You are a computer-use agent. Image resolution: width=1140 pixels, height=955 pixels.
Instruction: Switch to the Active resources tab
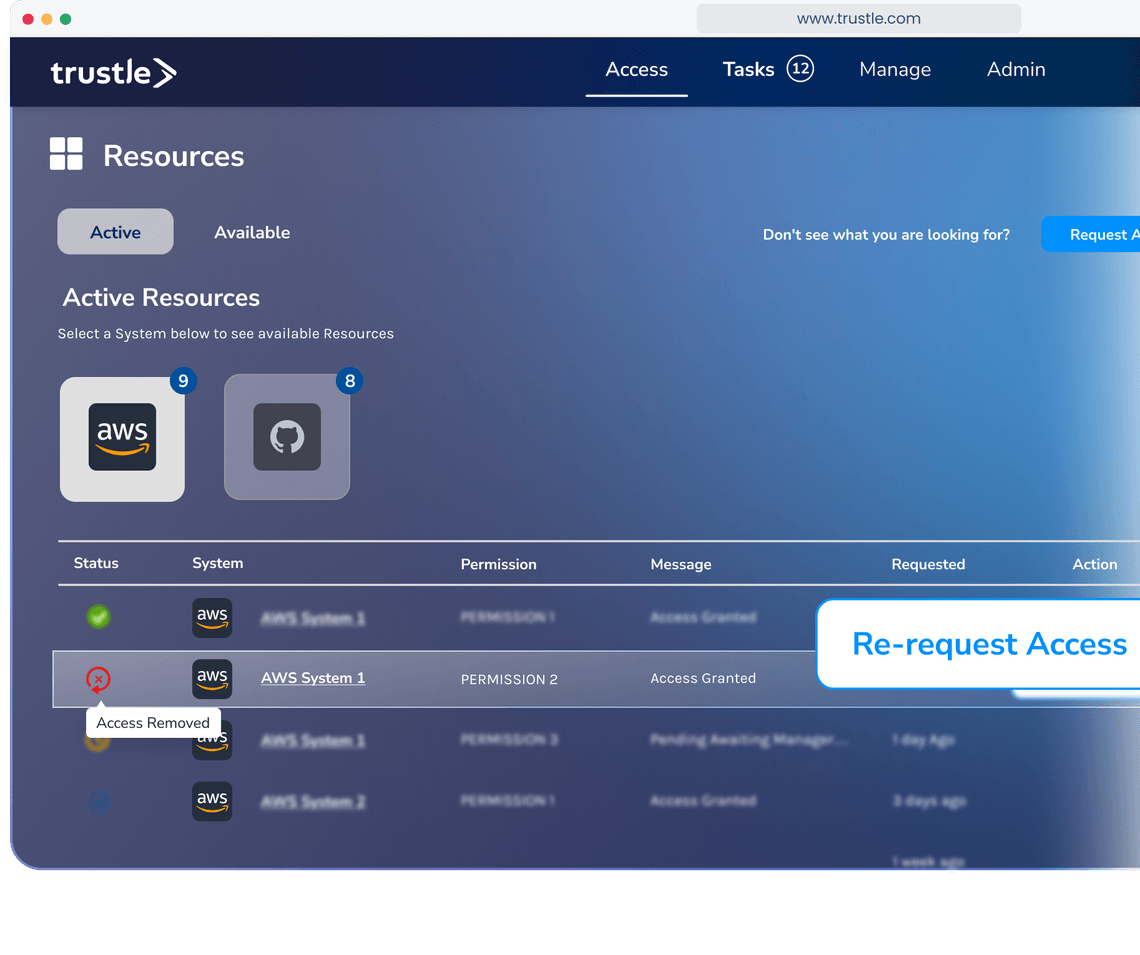[x=116, y=232]
